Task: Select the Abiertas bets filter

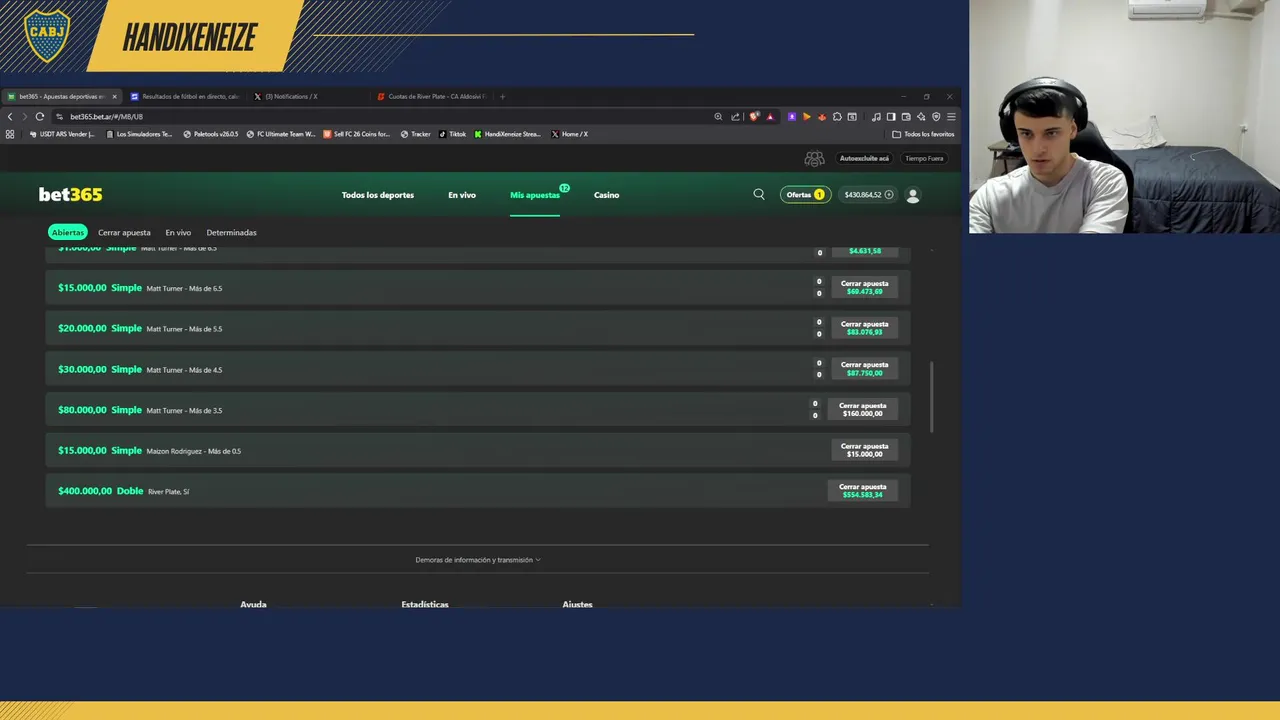Action: pyautogui.click(x=68, y=232)
